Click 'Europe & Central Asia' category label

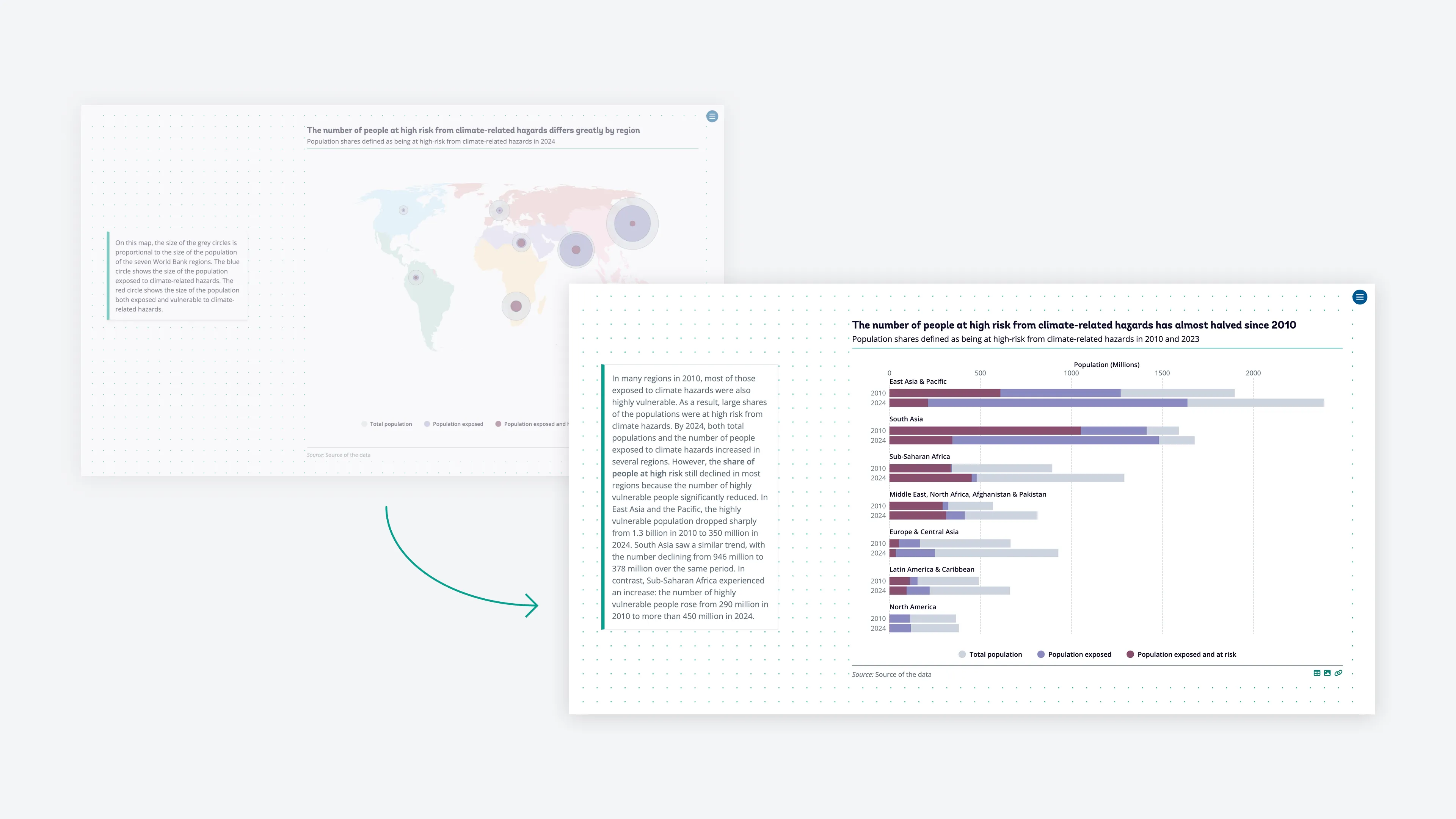(x=924, y=532)
